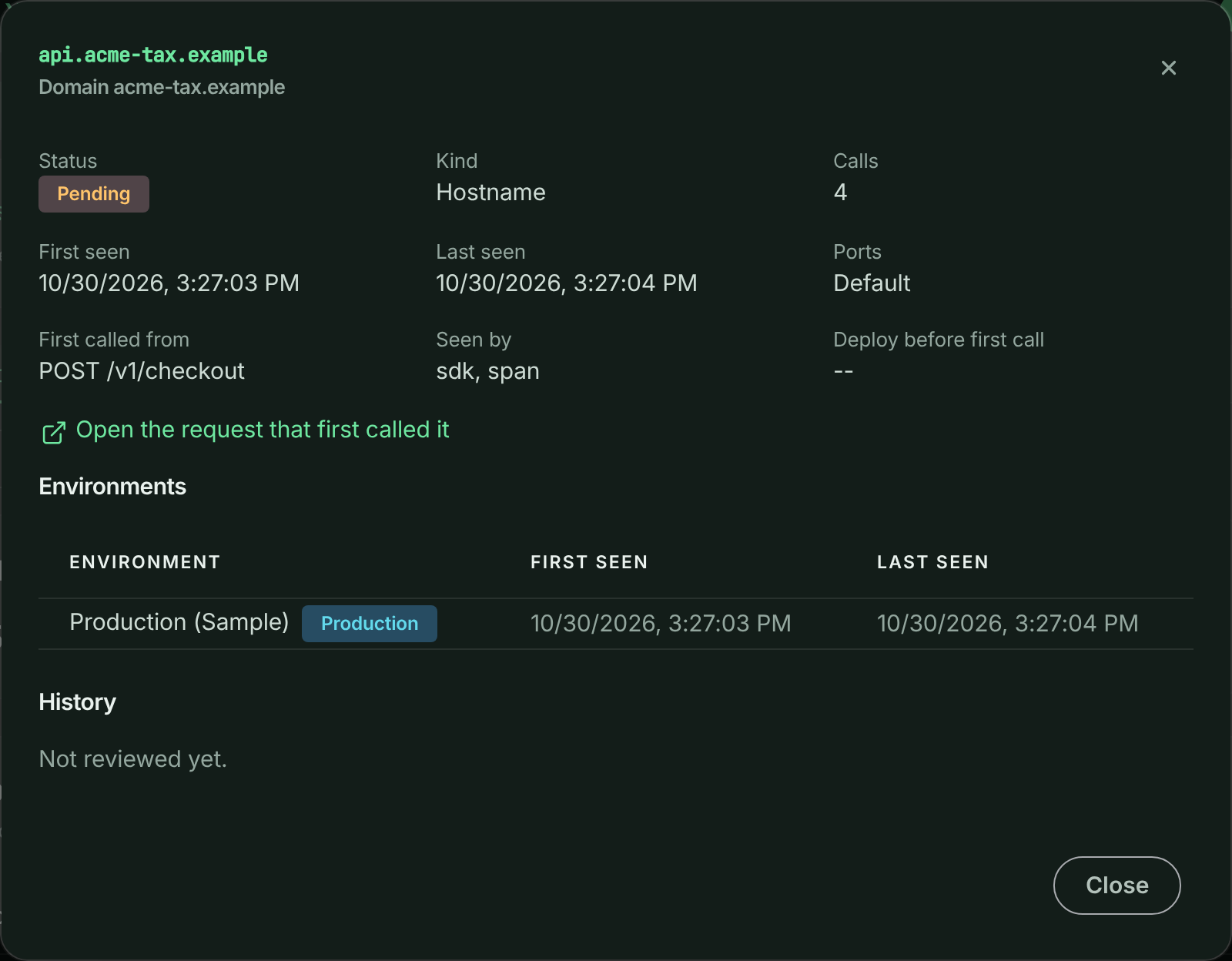
Task: Click the Close button
Action: [x=1116, y=886]
